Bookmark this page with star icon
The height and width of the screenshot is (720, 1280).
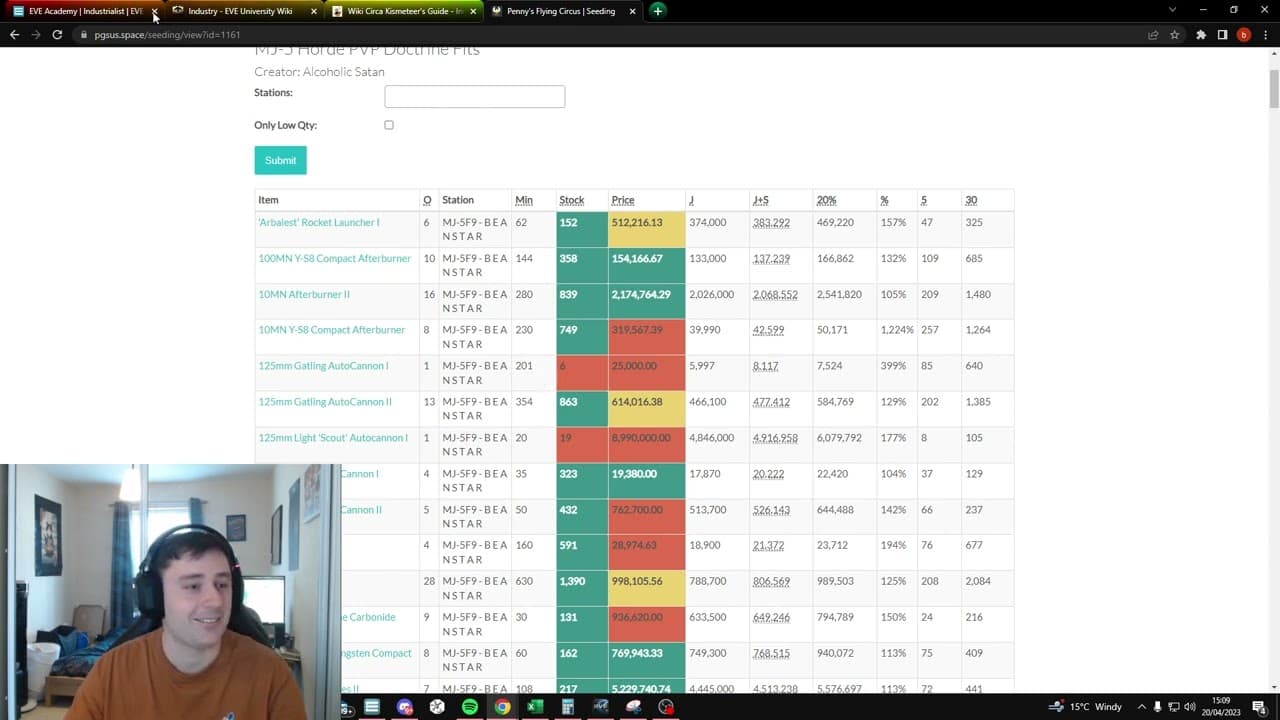(x=1174, y=35)
